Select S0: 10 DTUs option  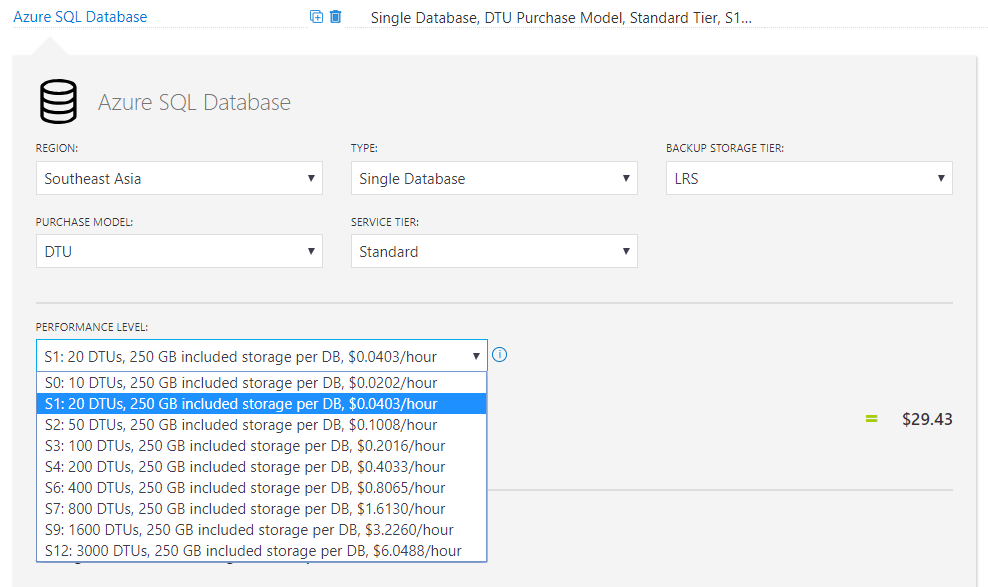(261, 383)
